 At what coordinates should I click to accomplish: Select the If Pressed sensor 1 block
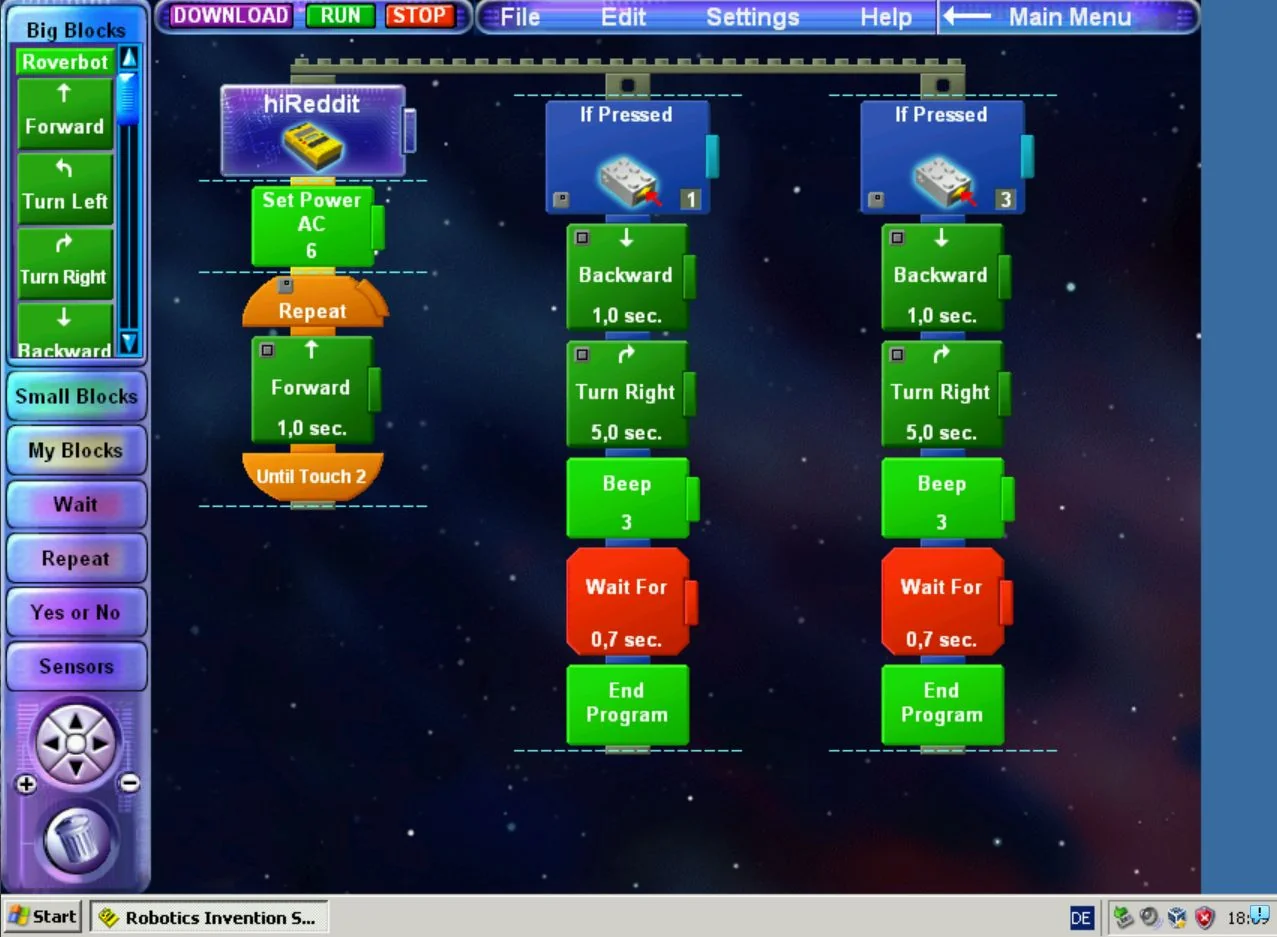click(627, 157)
